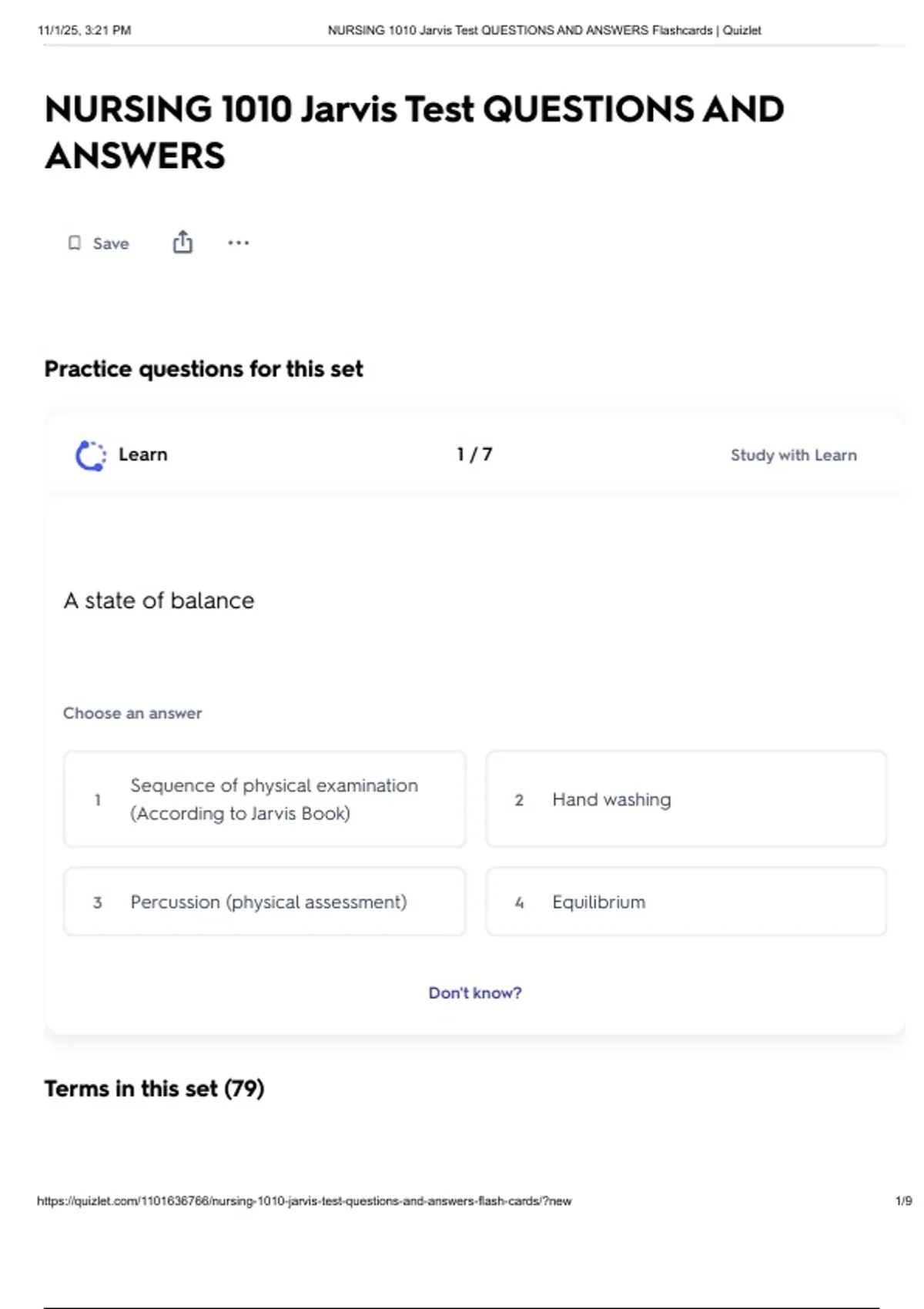This screenshot has height=1309, width=924.
Task: Click the Terms in this set (79) heading
Action: pos(154,1088)
